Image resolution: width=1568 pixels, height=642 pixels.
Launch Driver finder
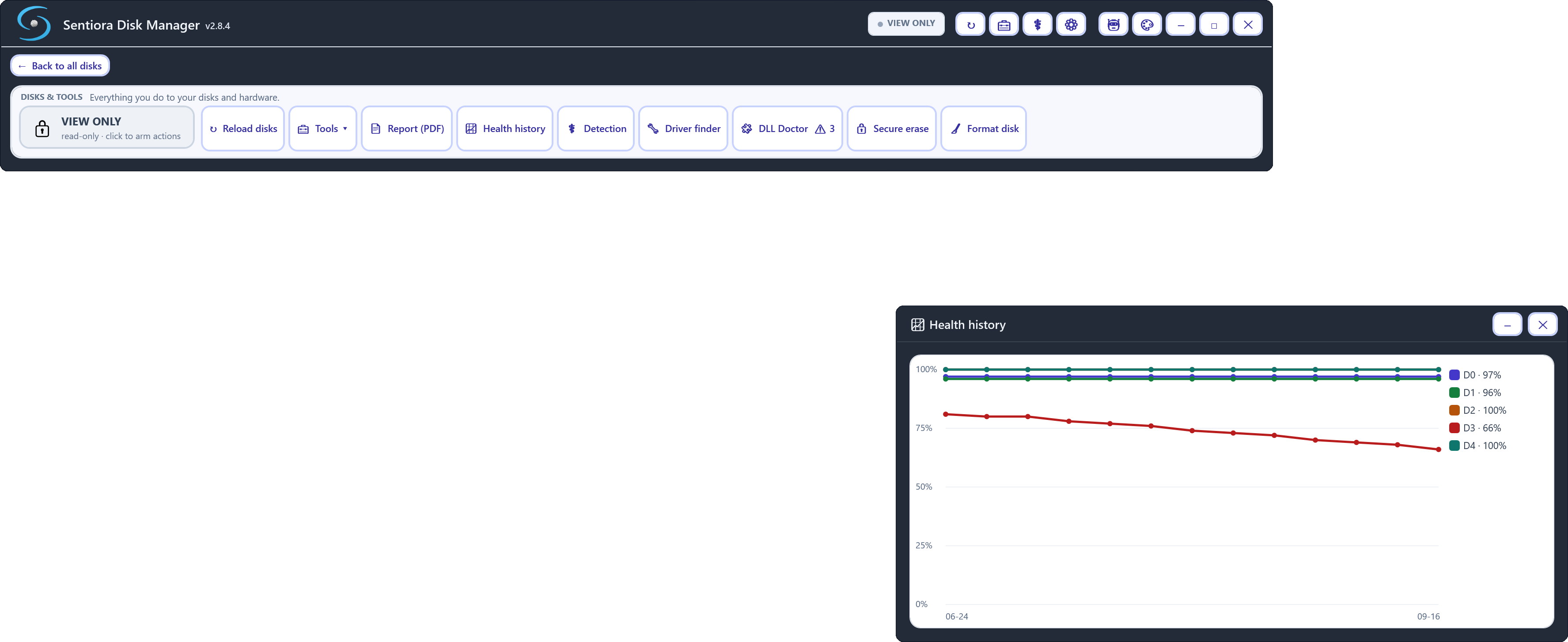tap(683, 128)
